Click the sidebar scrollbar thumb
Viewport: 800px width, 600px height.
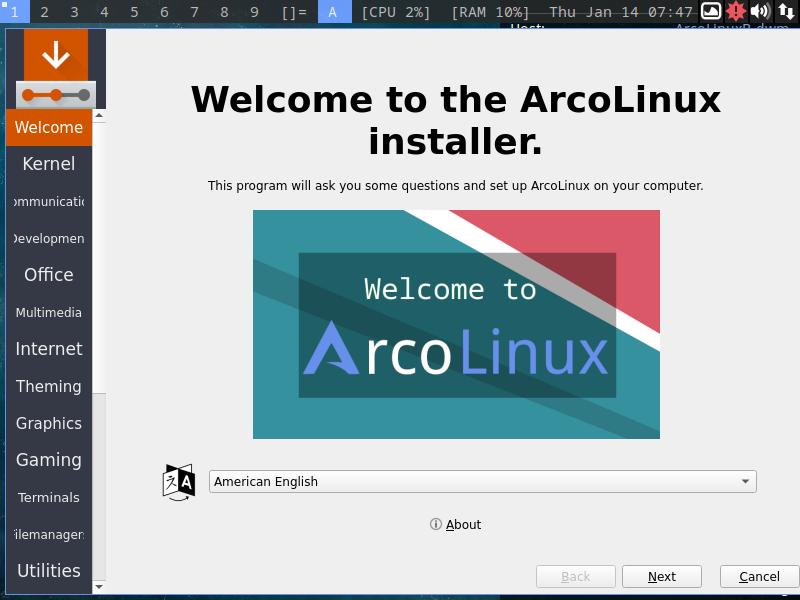point(99,258)
